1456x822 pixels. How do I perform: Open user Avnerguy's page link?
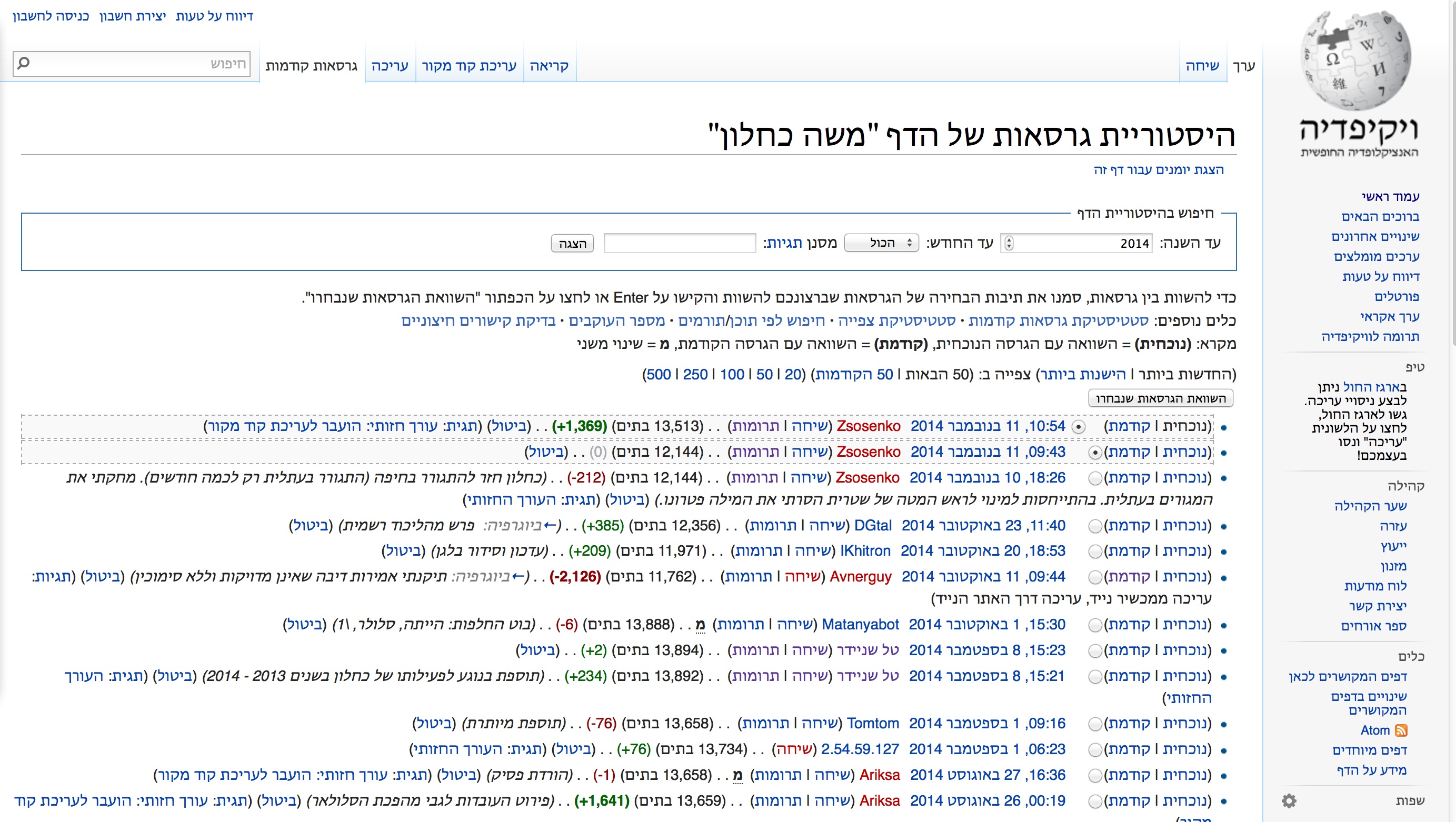click(860, 577)
